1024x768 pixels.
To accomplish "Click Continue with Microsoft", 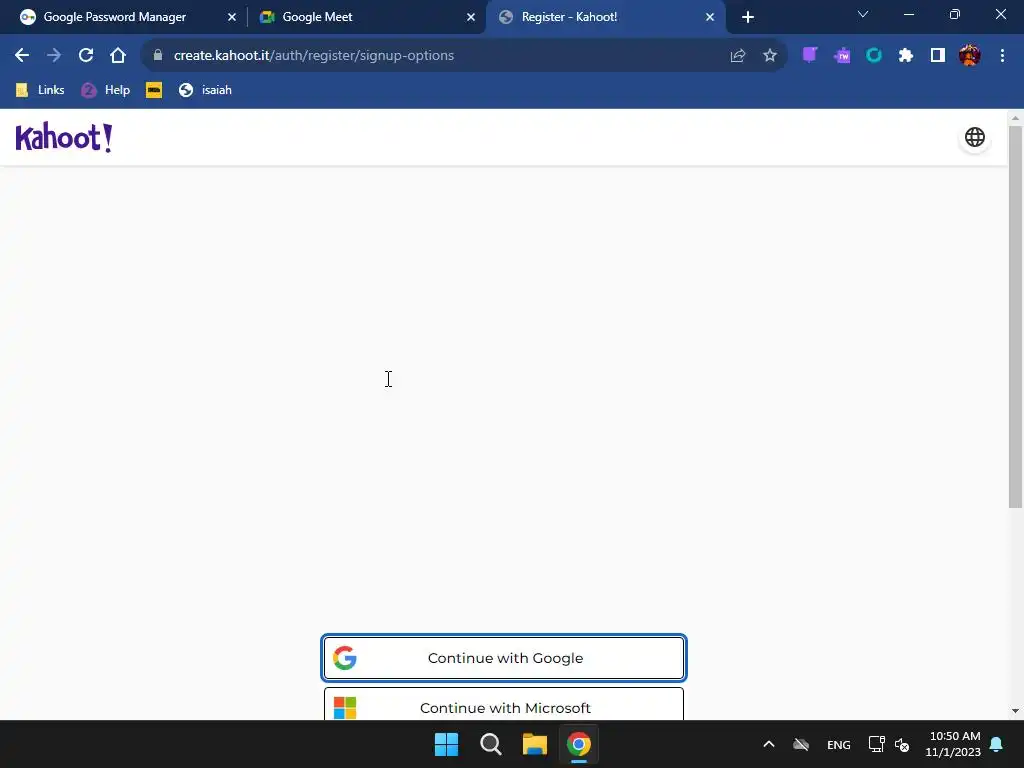I will (504, 705).
